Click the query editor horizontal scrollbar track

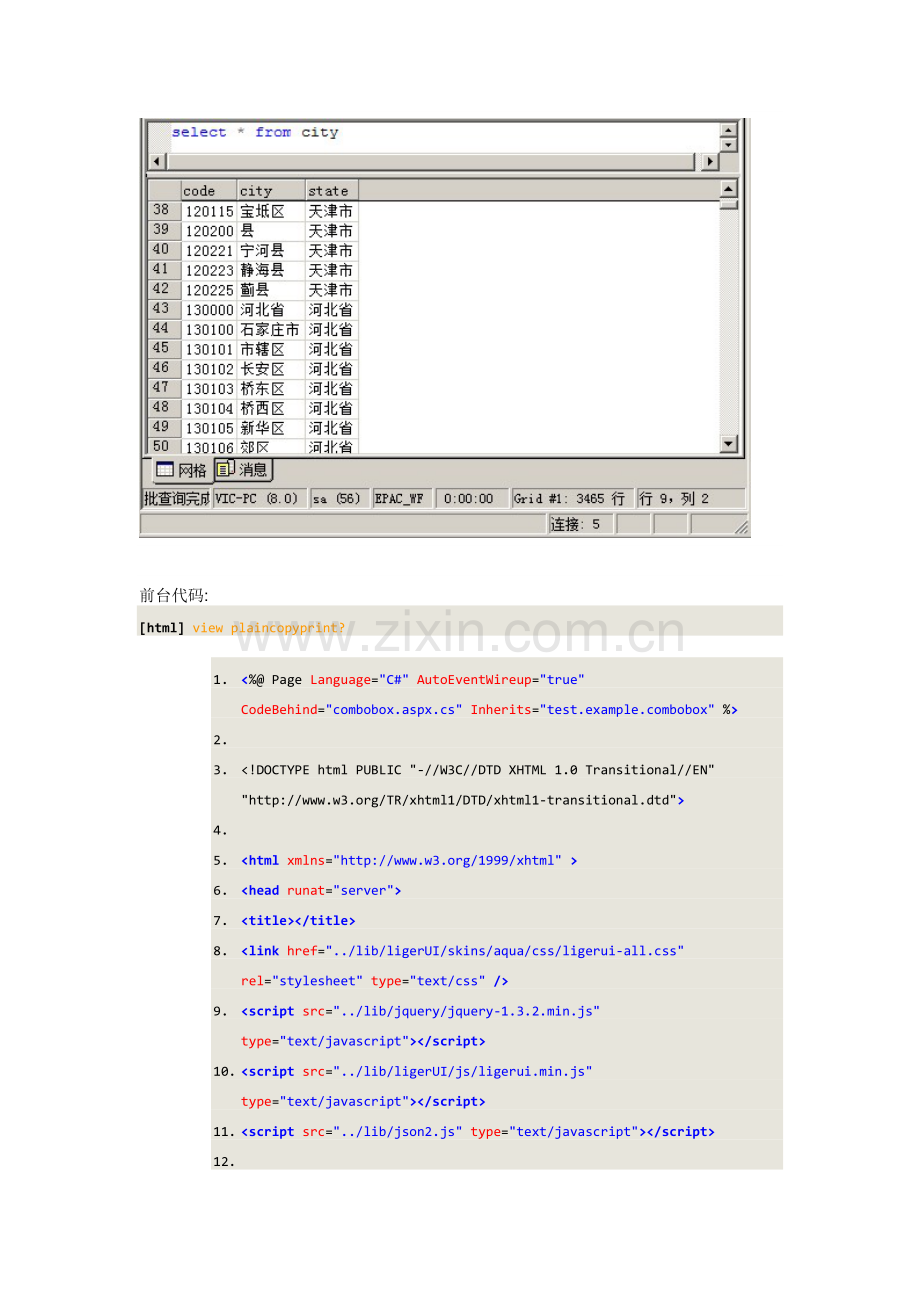click(433, 161)
